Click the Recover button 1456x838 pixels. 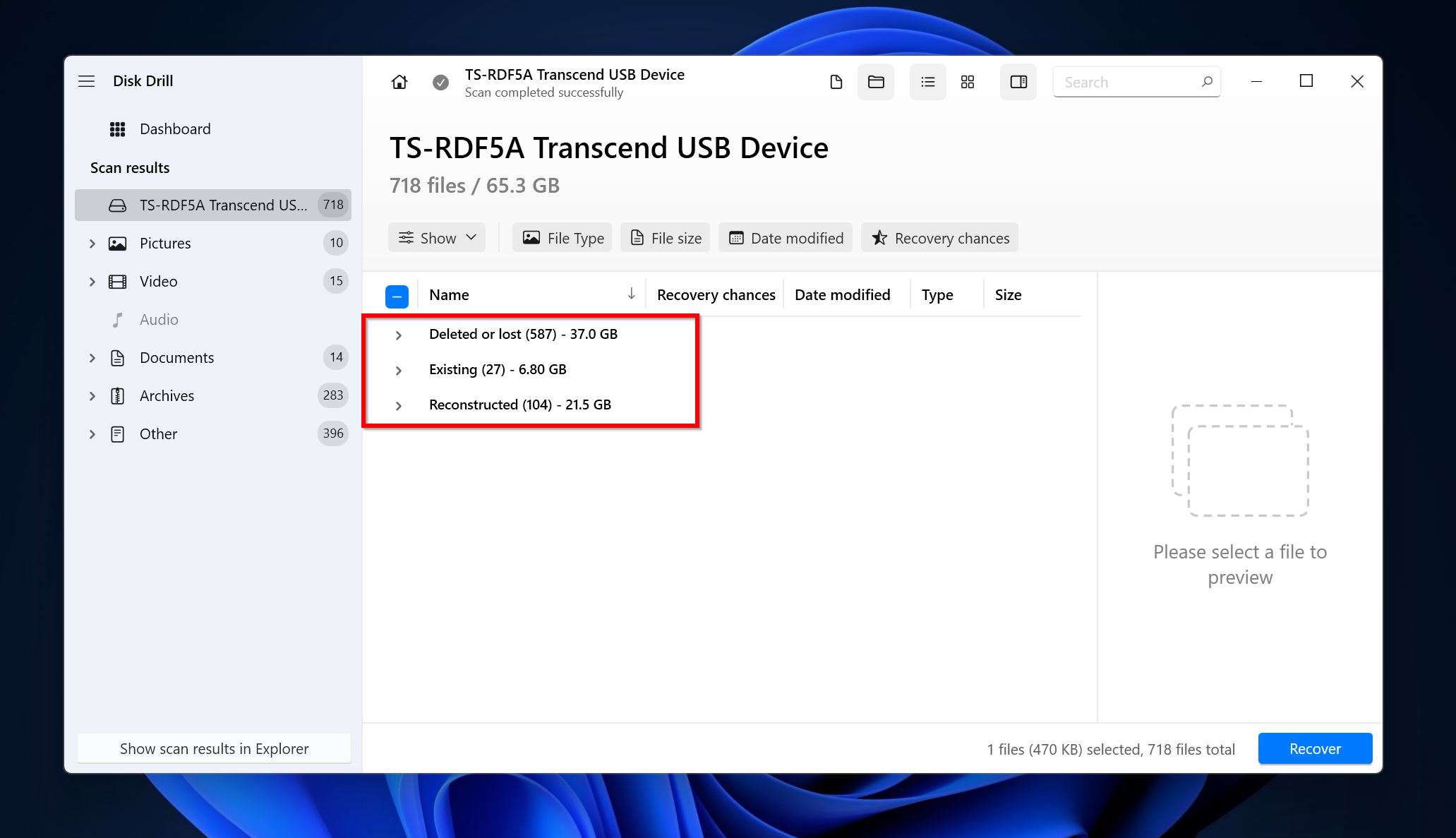pos(1315,748)
